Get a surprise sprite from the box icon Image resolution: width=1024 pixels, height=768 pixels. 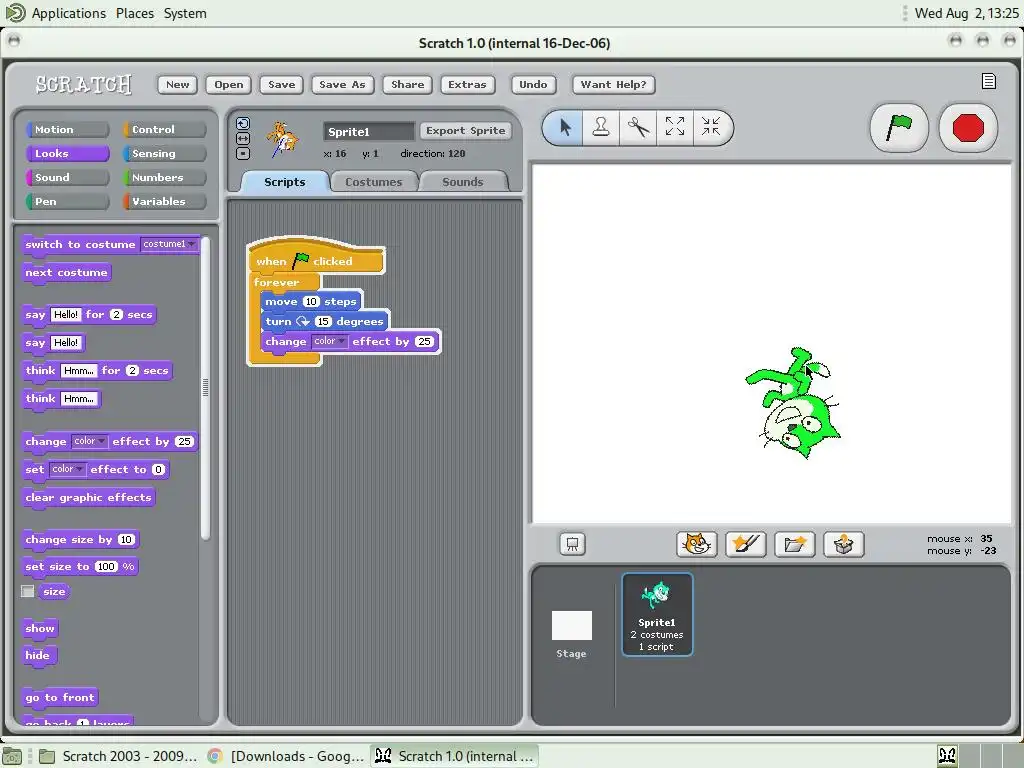point(843,544)
